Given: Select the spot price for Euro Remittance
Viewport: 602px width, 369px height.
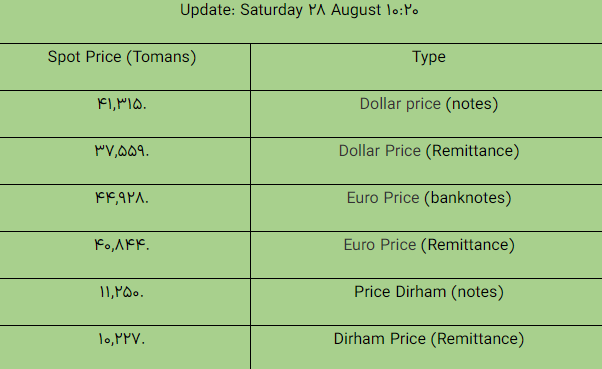Looking at the screenshot, I should [x=122, y=245].
